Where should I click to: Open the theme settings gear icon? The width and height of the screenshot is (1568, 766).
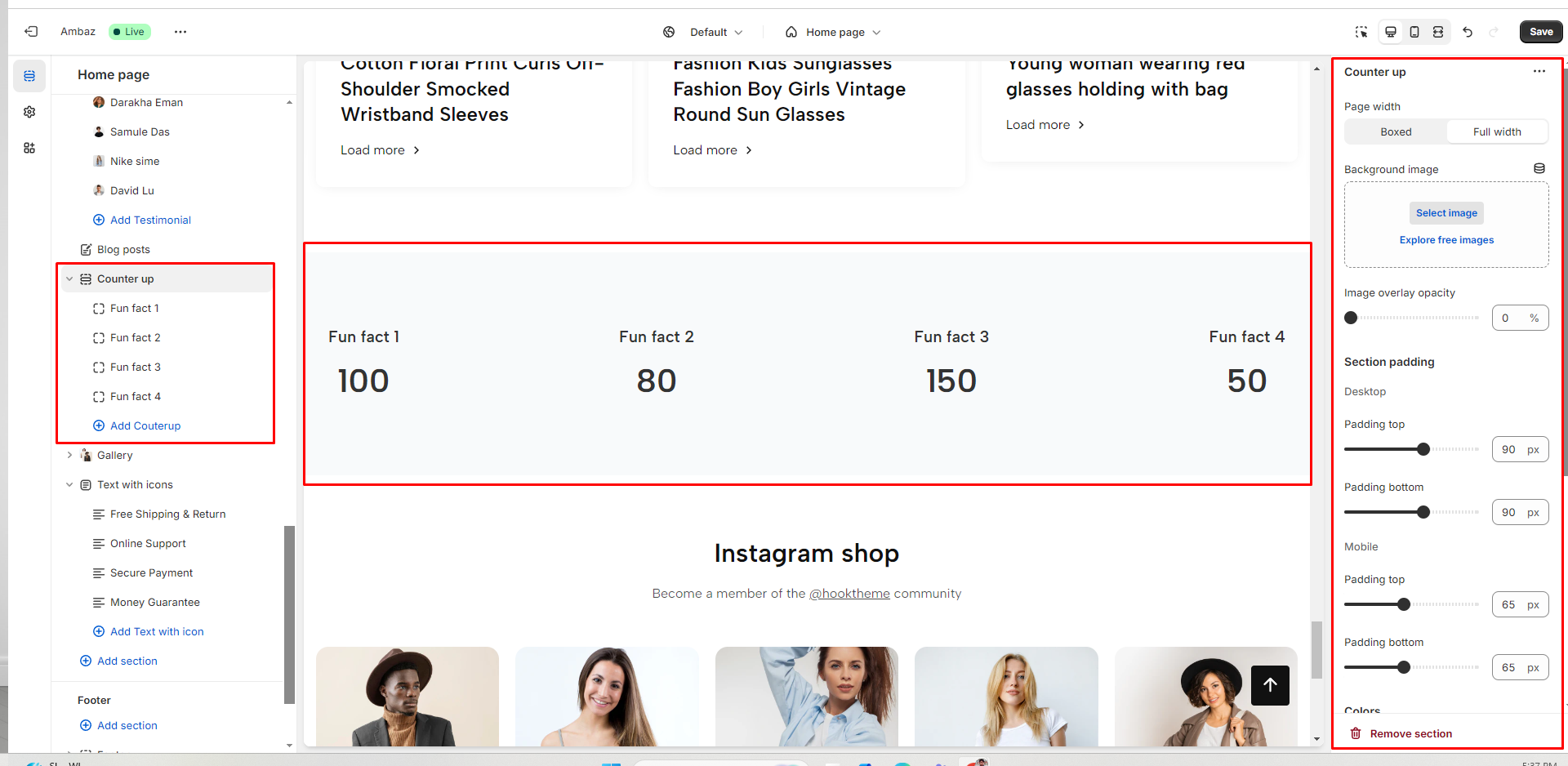click(x=29, y=112)
